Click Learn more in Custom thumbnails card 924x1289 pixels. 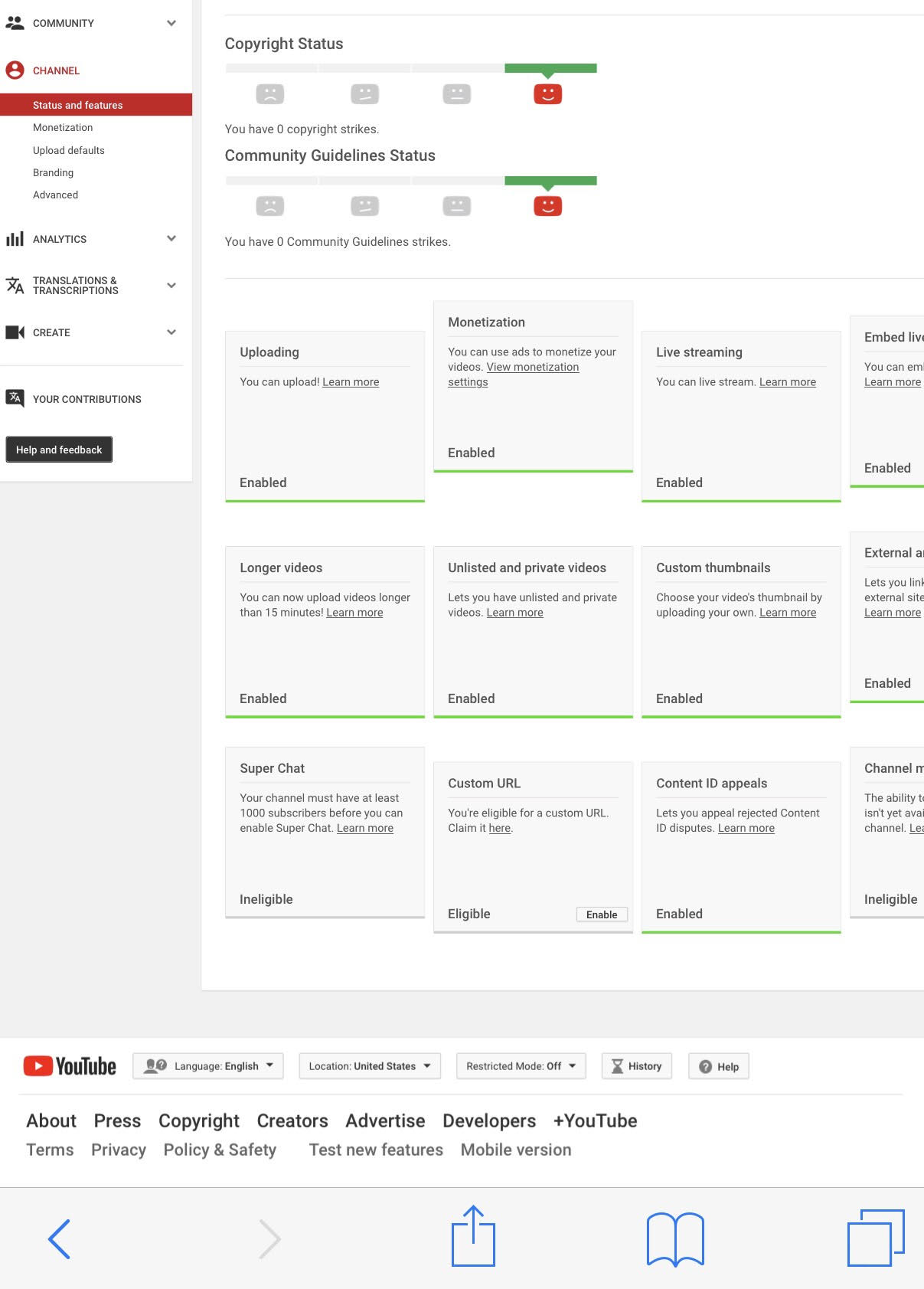[788, 613]
